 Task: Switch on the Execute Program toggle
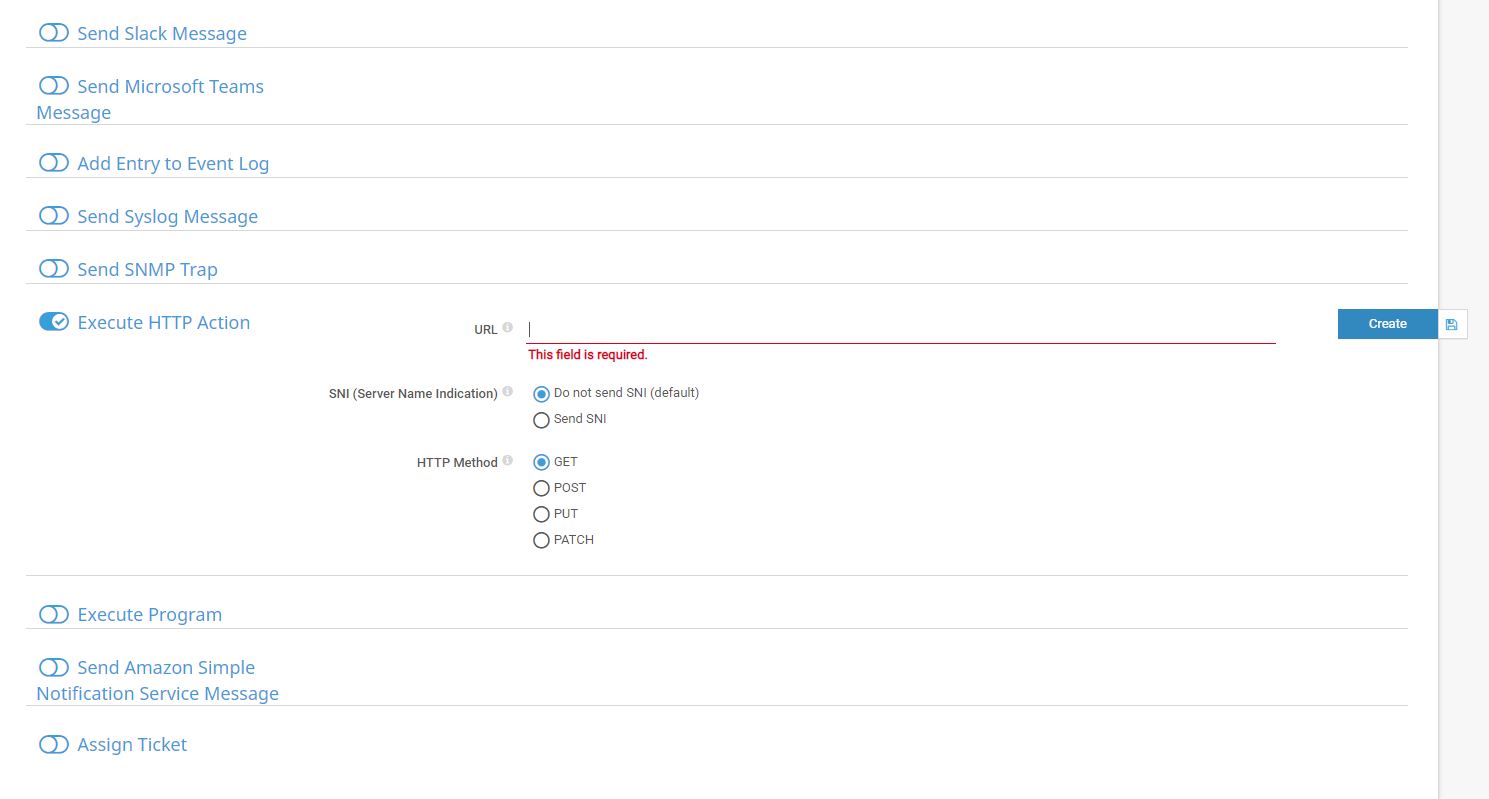[54, 614]
